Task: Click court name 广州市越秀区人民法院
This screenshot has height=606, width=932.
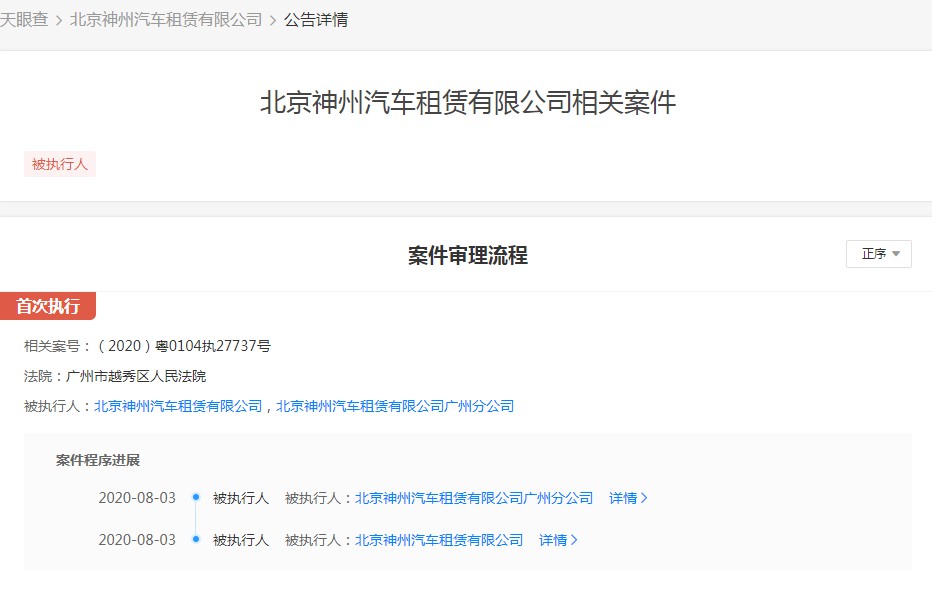Action: 136,376
